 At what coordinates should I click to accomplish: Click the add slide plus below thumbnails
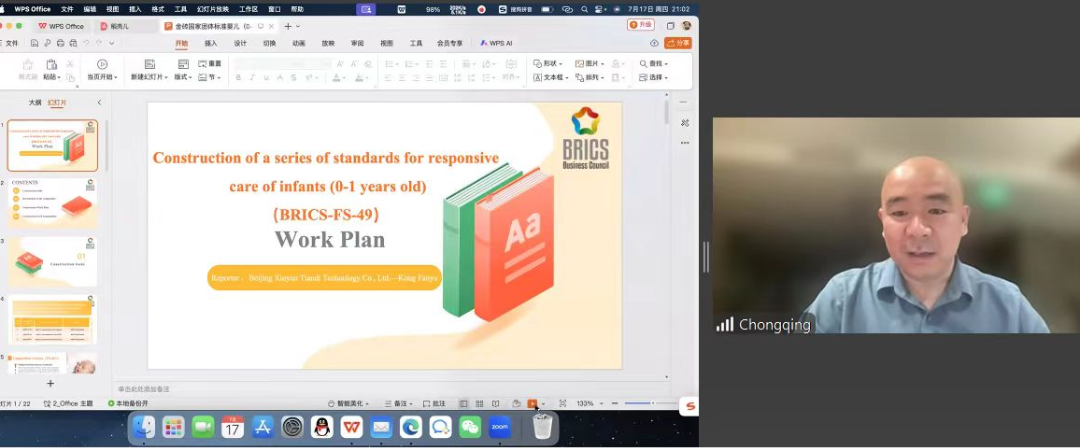tap(51, 383)
